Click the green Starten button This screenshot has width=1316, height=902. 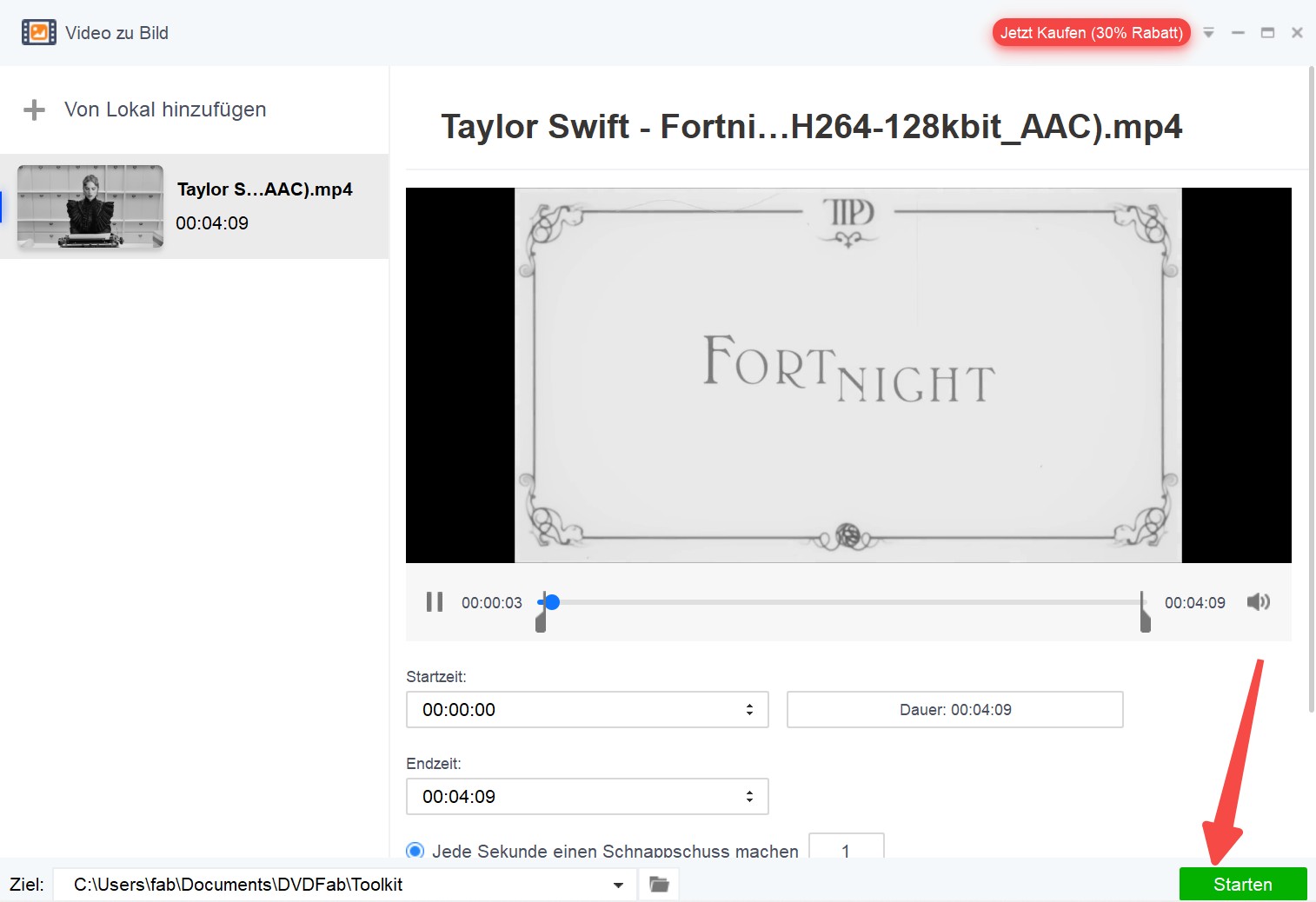tap(1243, 884)
